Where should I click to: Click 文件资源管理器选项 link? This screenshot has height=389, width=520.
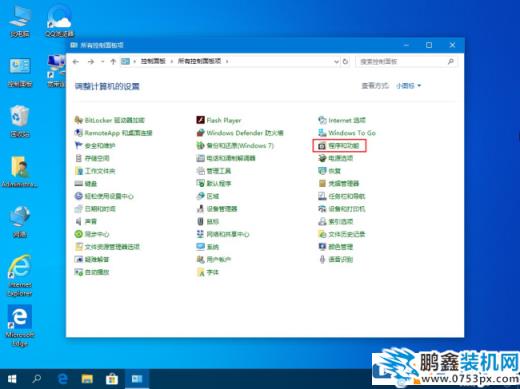[x=112, y=247]
